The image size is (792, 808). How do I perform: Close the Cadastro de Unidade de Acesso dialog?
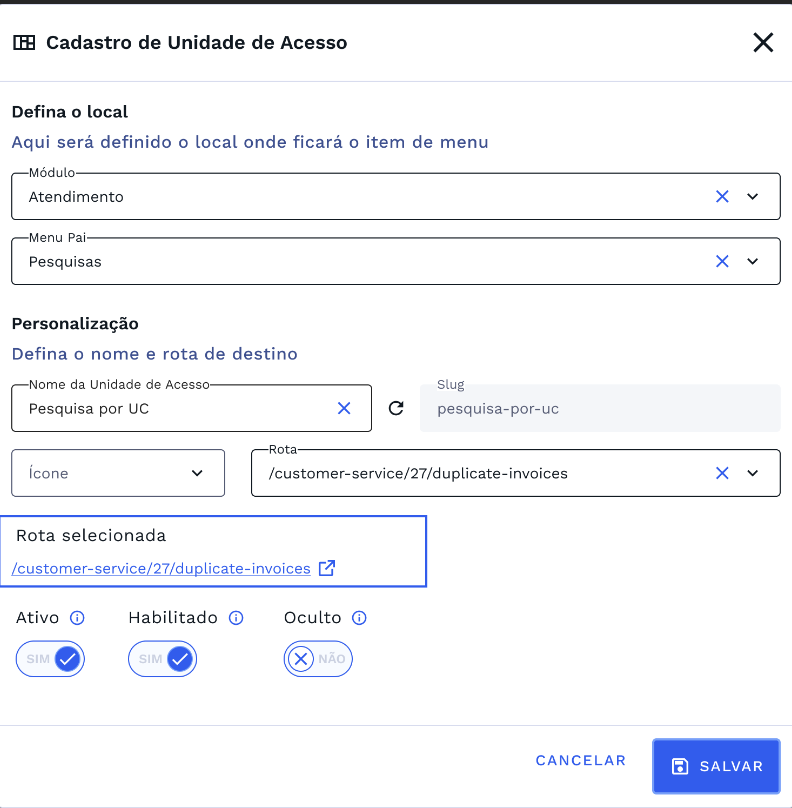pos(763,42)
